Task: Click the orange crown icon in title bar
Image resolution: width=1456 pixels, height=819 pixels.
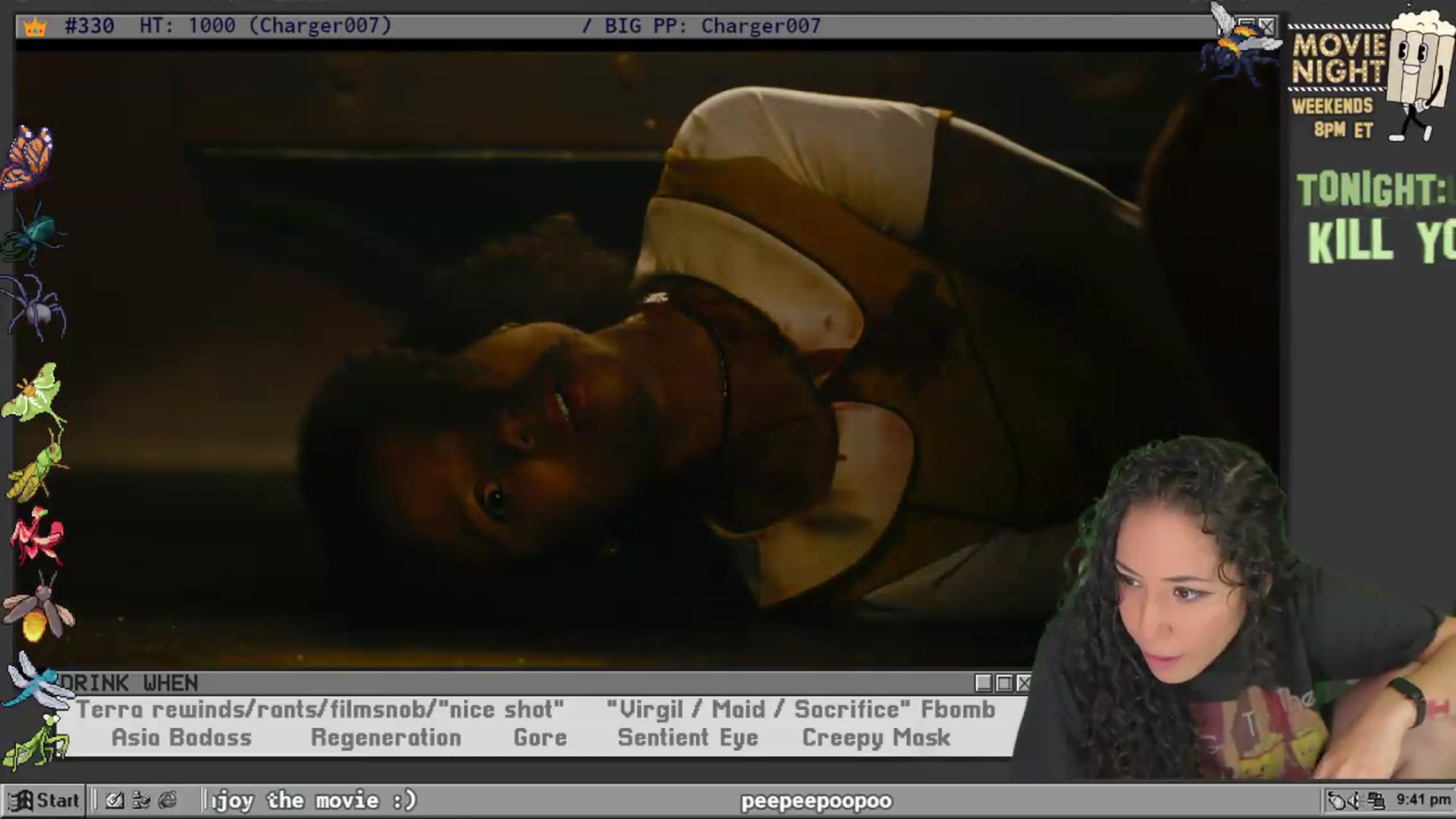Action: coord(35,27)
